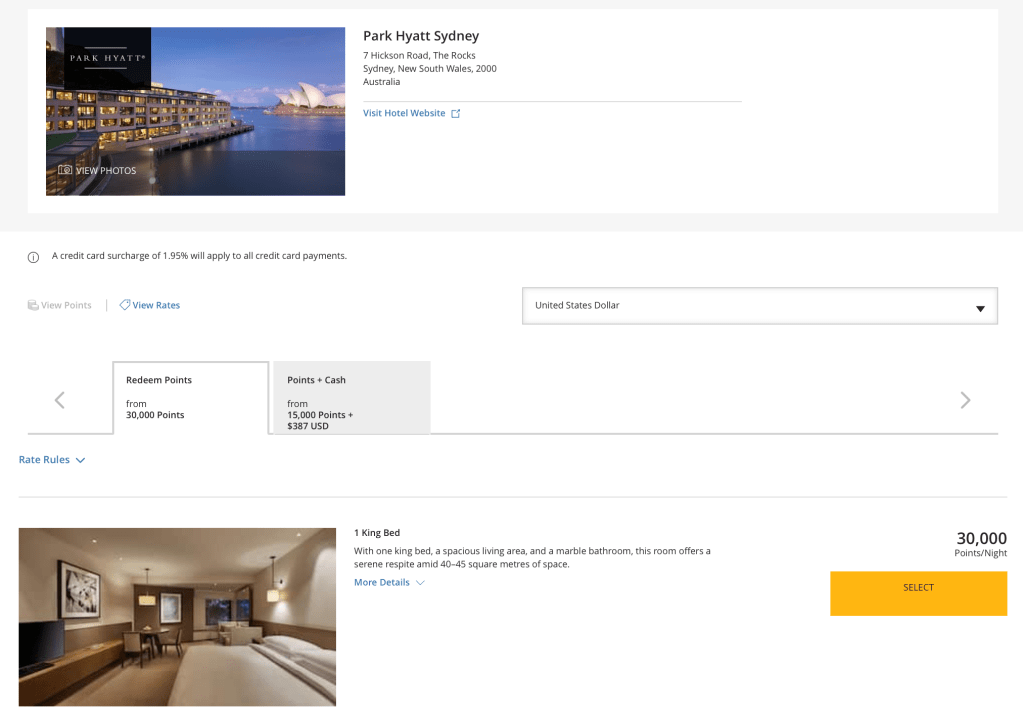The width and height of the screenshot is (1023, 717).
Task: Click the Sydney harbour hotel photo
Action: [x=250, y=120]
